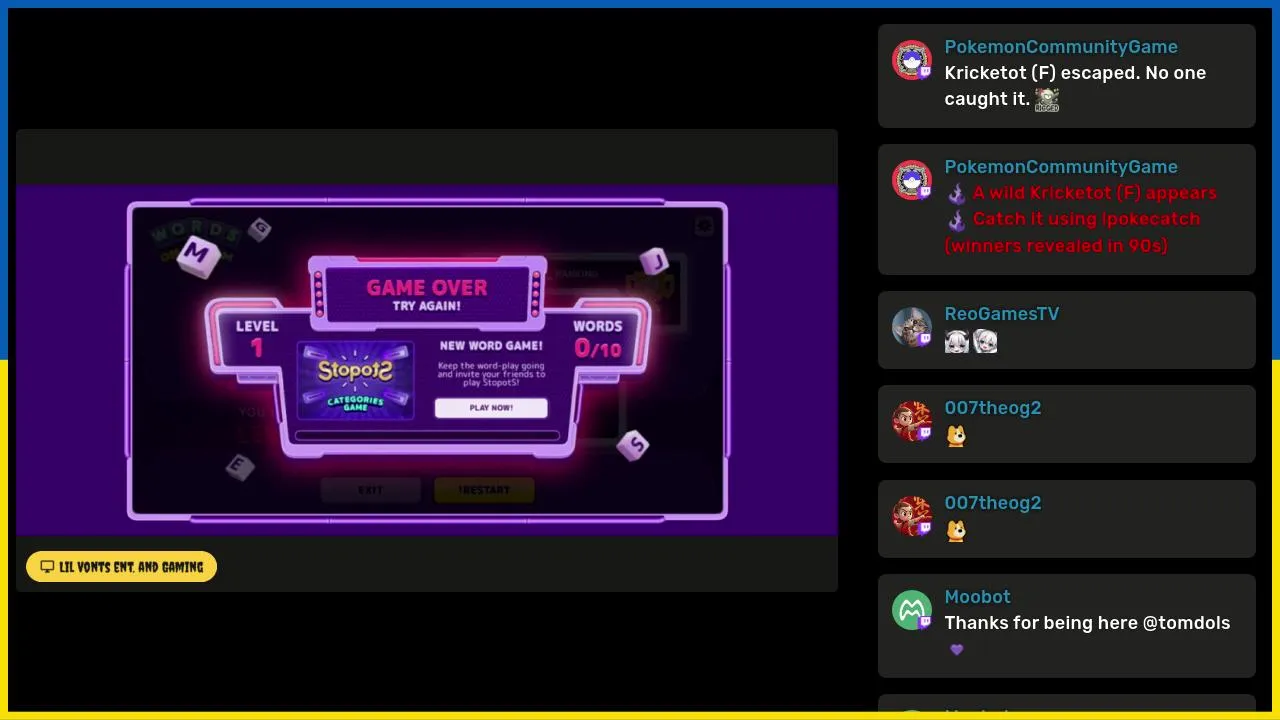This screenshot has width=1280, height=720.
Task: Click the right emote in ReoGamesTV's message
Action: pyautogui.click(x=985, y=342)
